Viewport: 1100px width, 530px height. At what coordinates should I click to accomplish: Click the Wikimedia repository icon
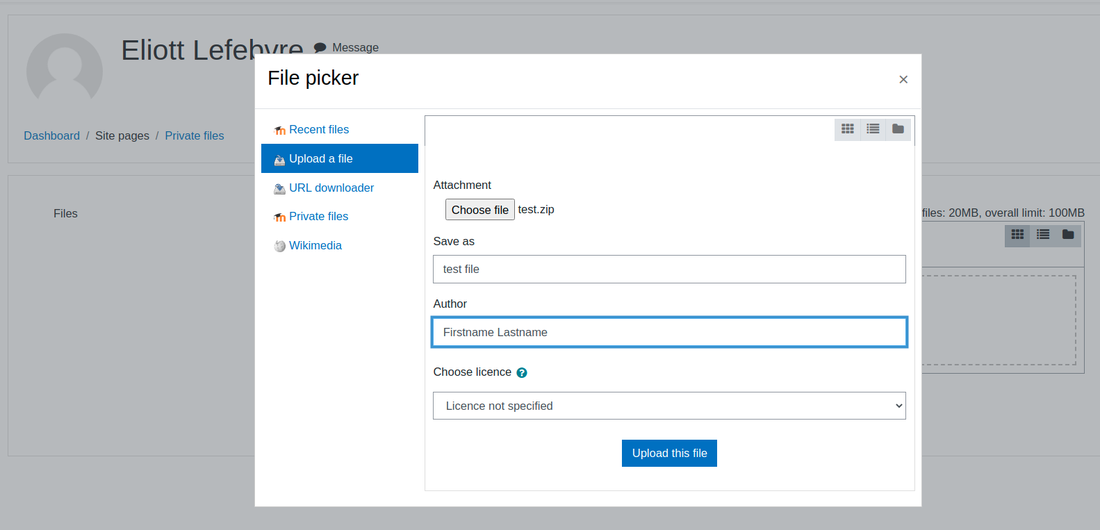[280, 246]
